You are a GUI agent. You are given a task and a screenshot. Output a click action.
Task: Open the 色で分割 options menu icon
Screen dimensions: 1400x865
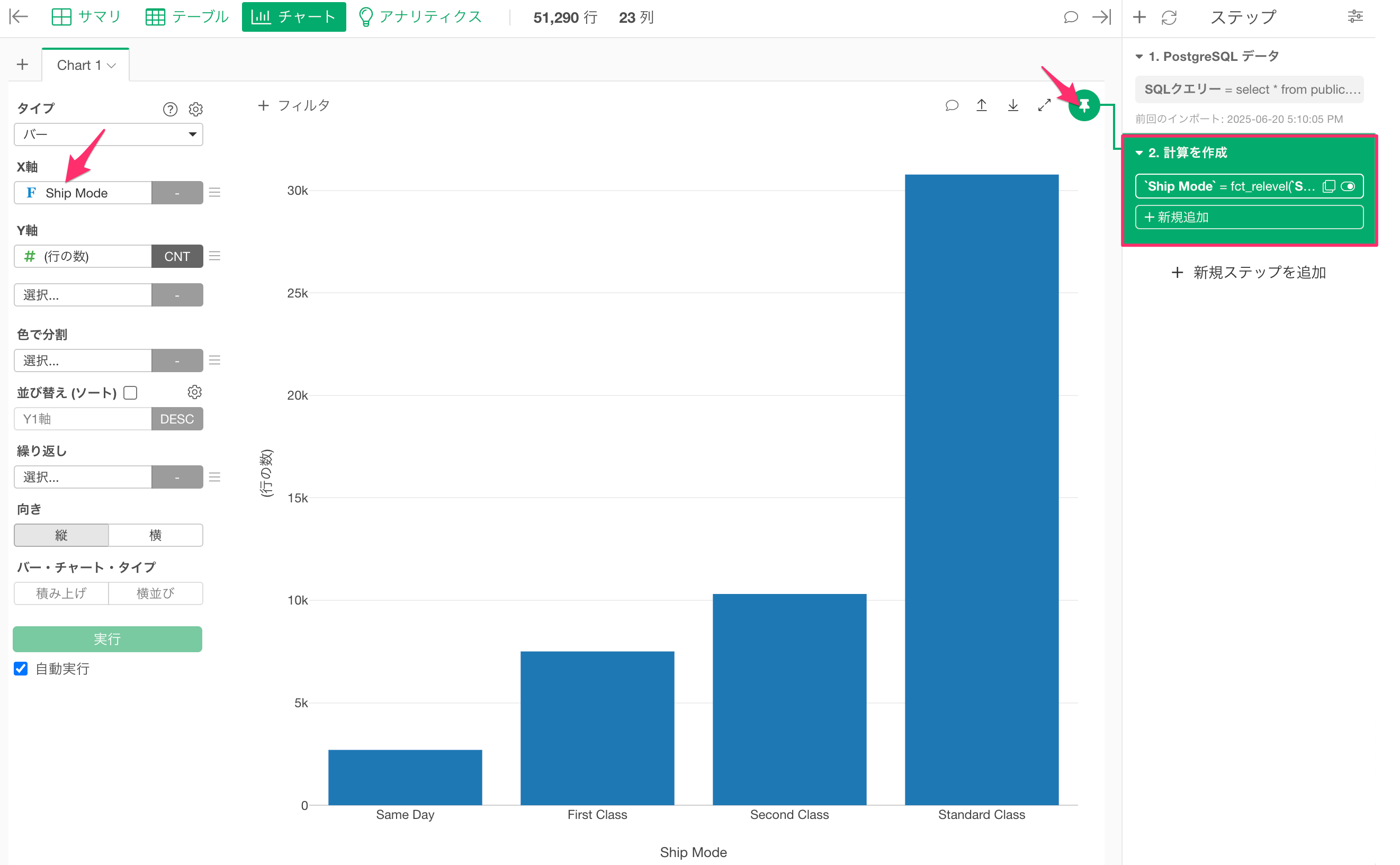214,361
